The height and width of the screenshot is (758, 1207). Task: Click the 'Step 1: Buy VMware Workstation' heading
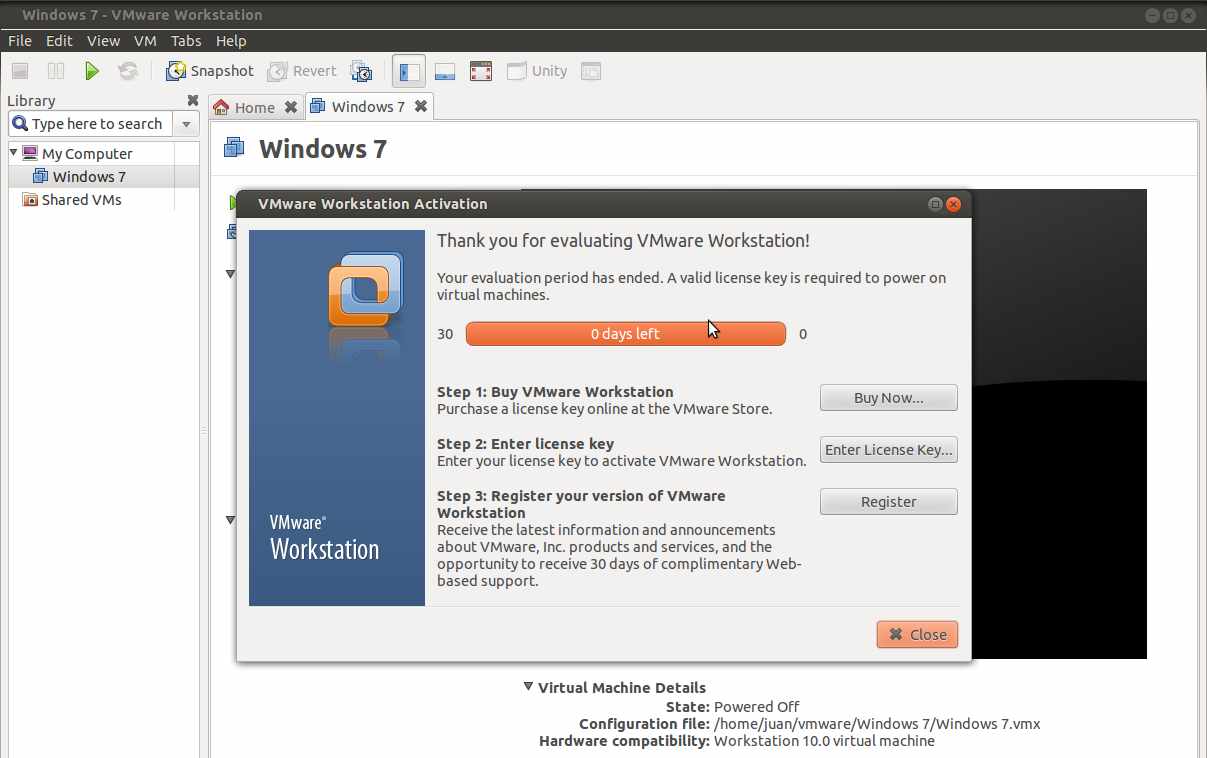tap(555, 392)
